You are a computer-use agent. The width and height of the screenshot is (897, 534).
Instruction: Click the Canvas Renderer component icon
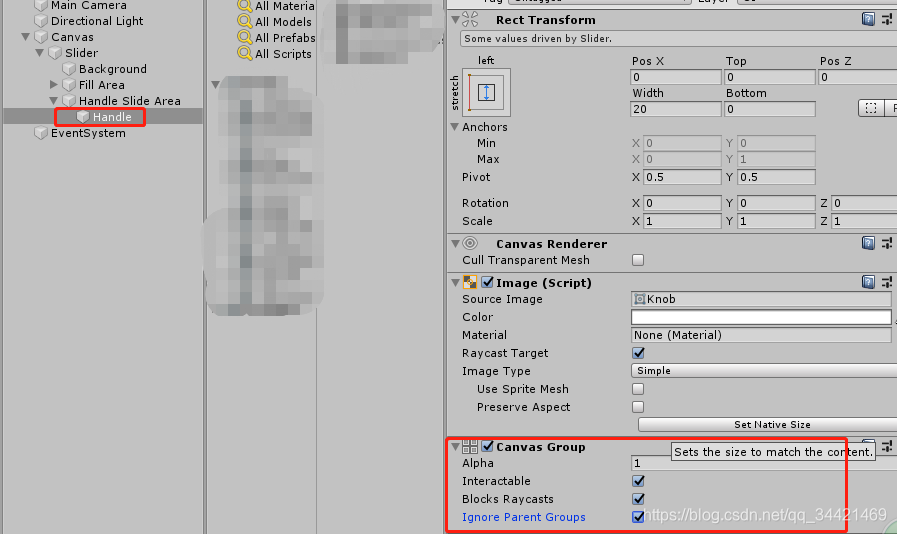pyautogui.click(x=470, y=243)
